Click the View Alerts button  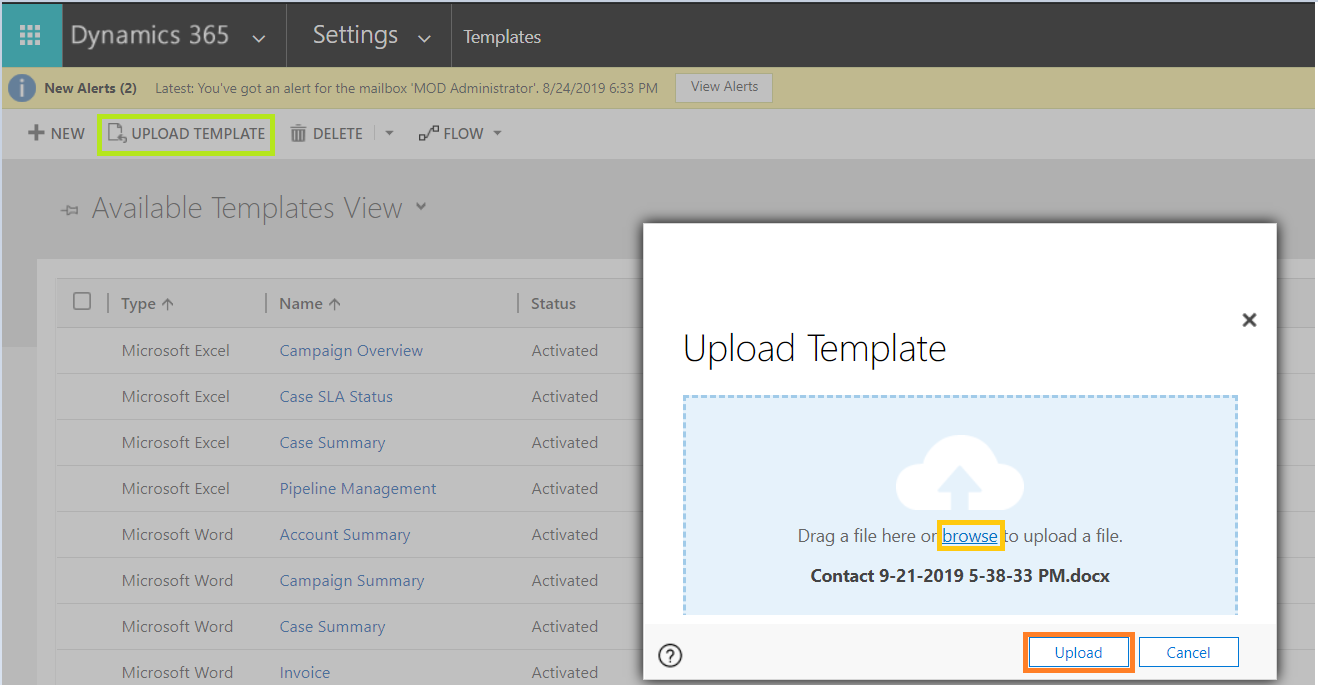(723, 87)
